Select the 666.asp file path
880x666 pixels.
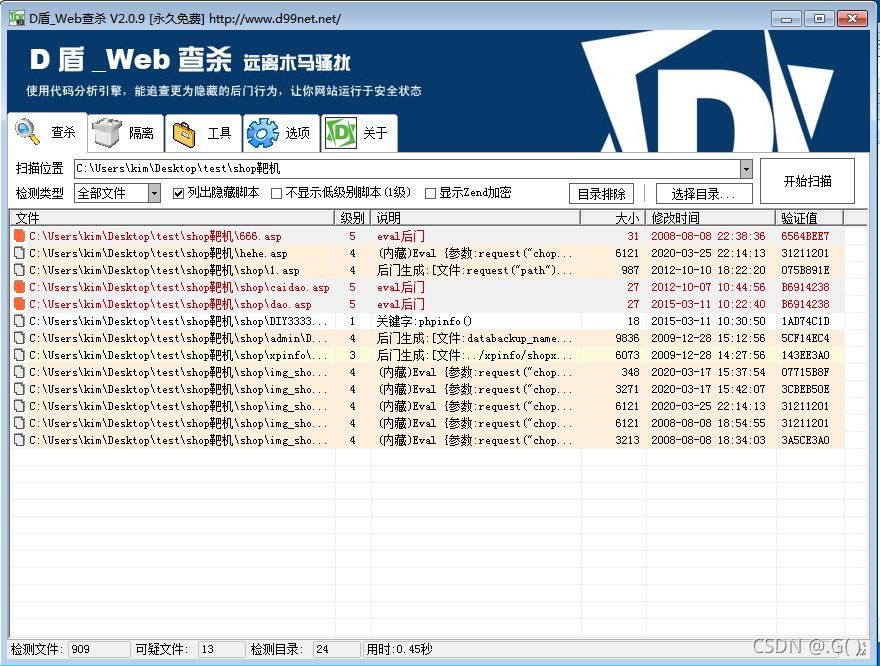click(155, 236)
